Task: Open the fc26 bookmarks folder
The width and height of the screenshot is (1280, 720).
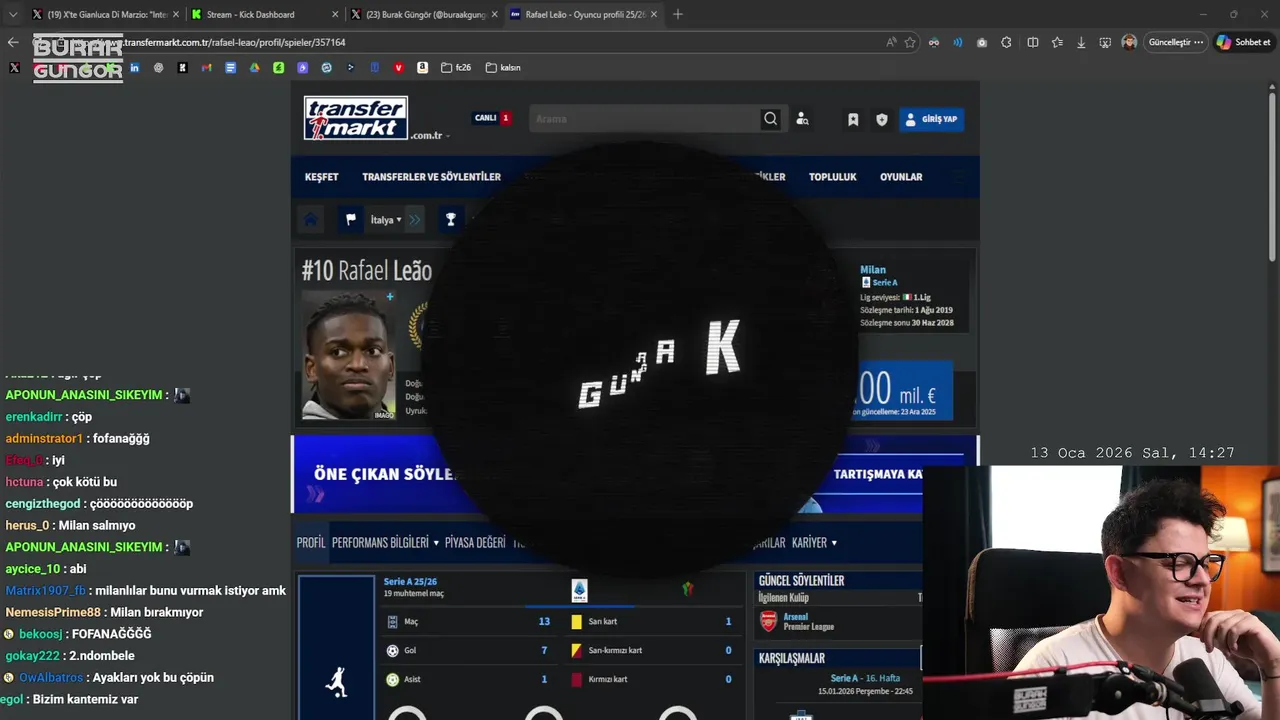Action: coord(456,68)
